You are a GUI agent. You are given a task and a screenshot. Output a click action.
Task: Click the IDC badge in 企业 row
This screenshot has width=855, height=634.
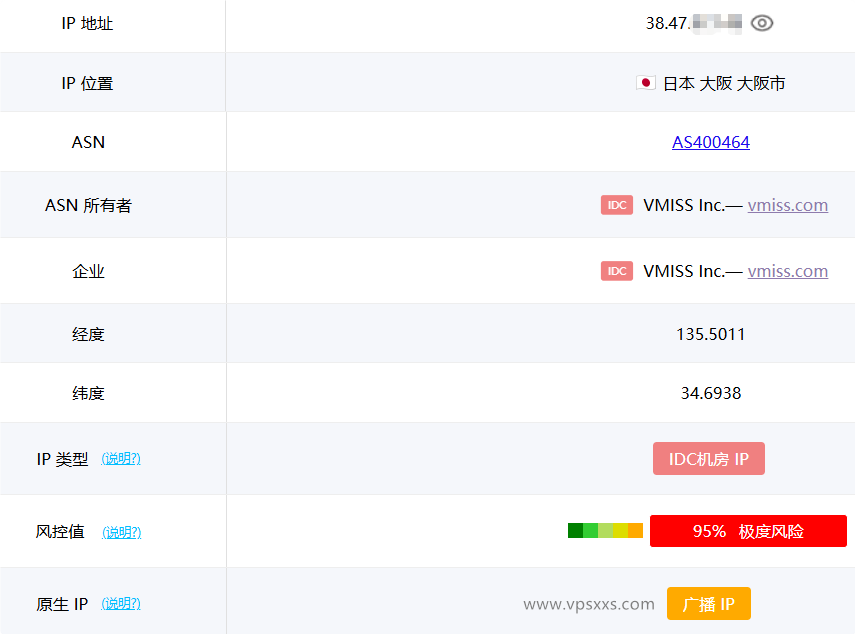tap(617, 271)
